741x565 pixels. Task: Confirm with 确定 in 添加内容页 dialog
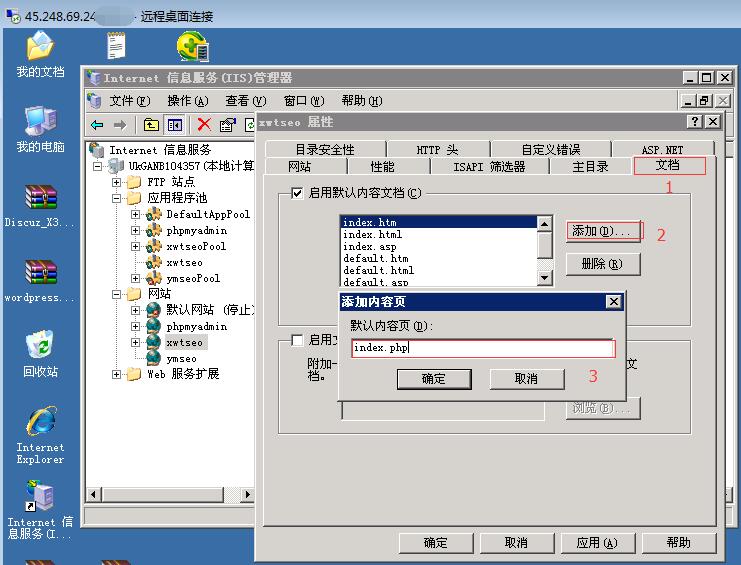coord(434,379)
